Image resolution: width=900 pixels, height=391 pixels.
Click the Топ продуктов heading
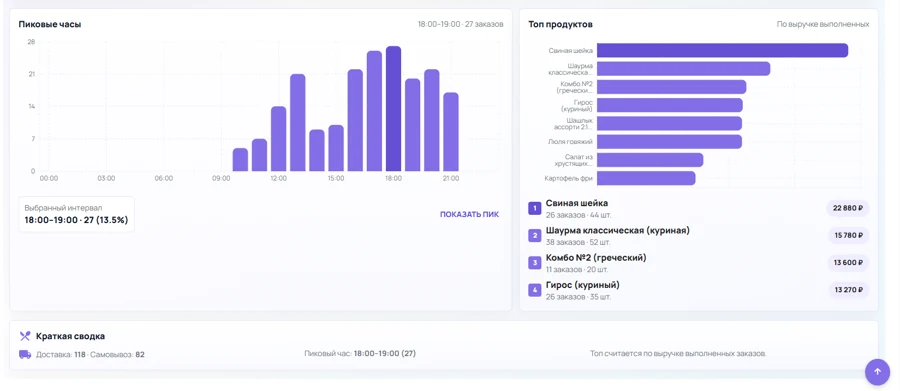(x=561, y=25)
